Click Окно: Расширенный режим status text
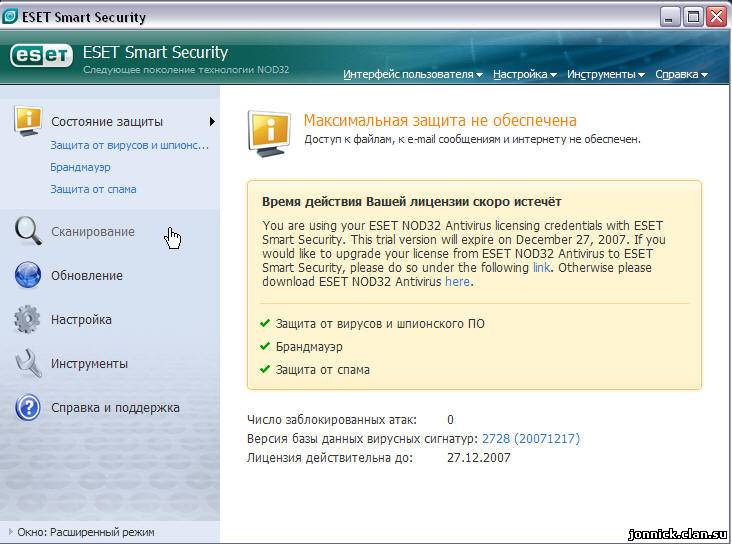 click(x=86, y=532)
